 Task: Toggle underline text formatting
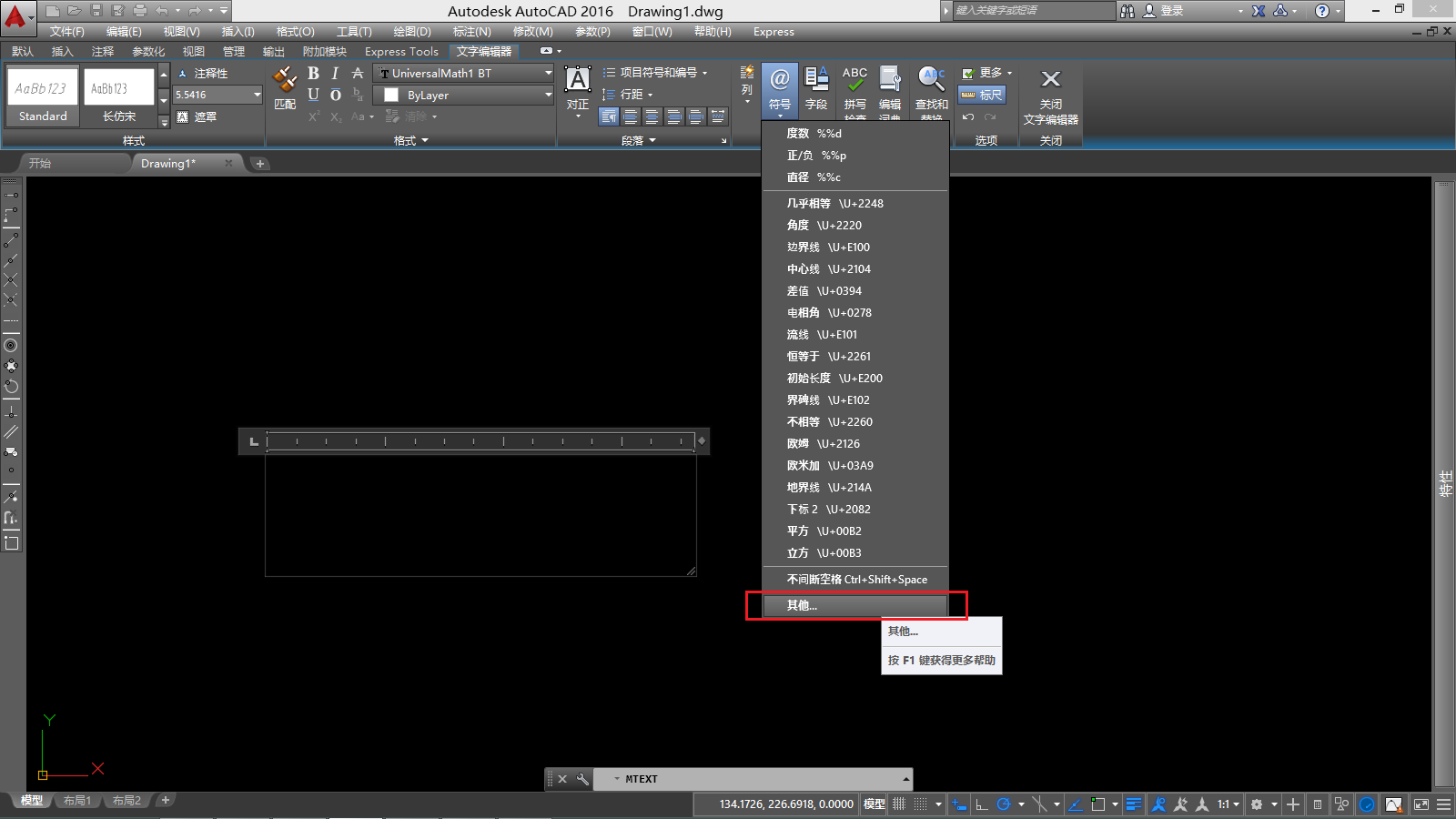tap(313, 95)
